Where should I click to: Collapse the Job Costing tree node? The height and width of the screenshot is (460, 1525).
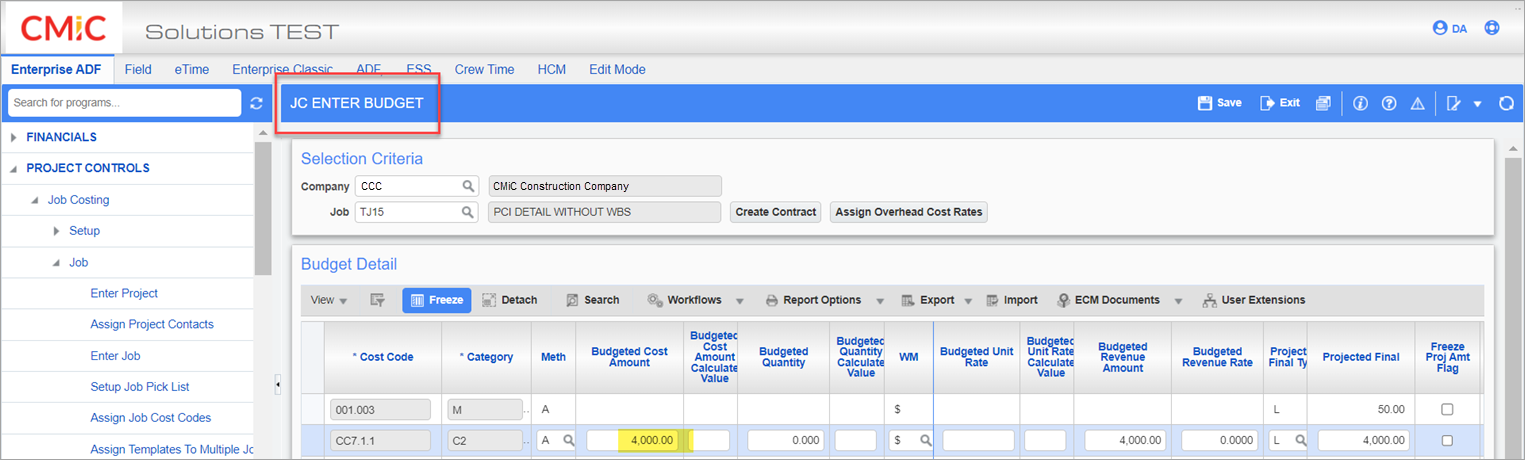(36, 200)
